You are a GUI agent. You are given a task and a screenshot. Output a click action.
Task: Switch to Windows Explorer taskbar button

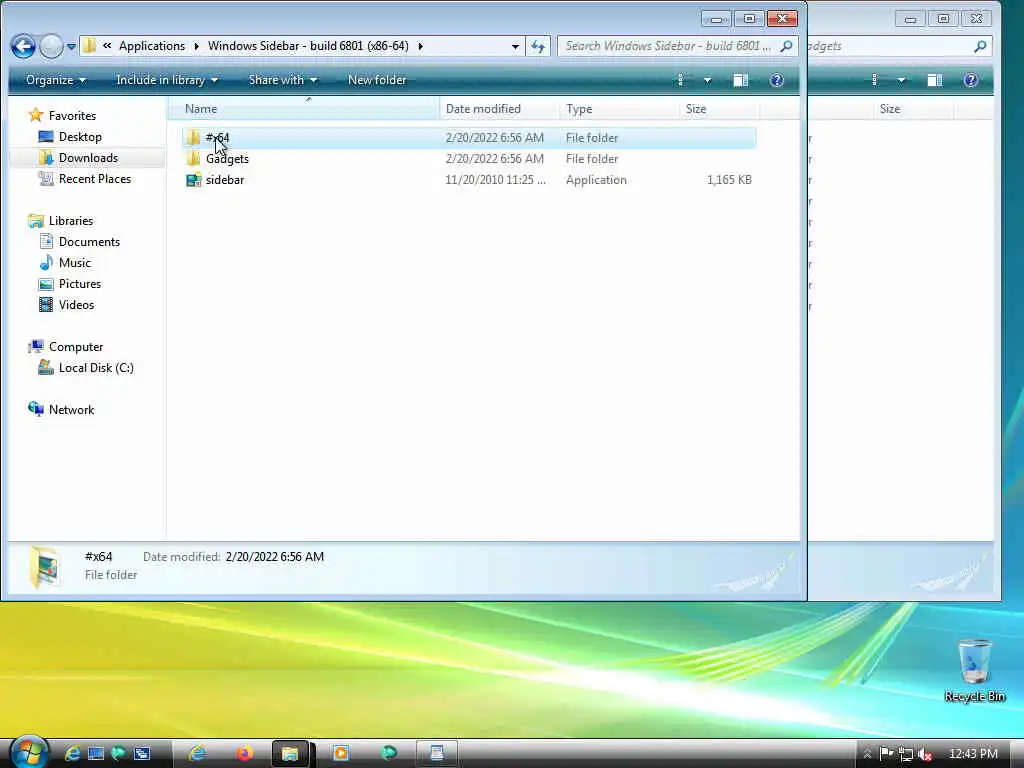tap(290, 754)
